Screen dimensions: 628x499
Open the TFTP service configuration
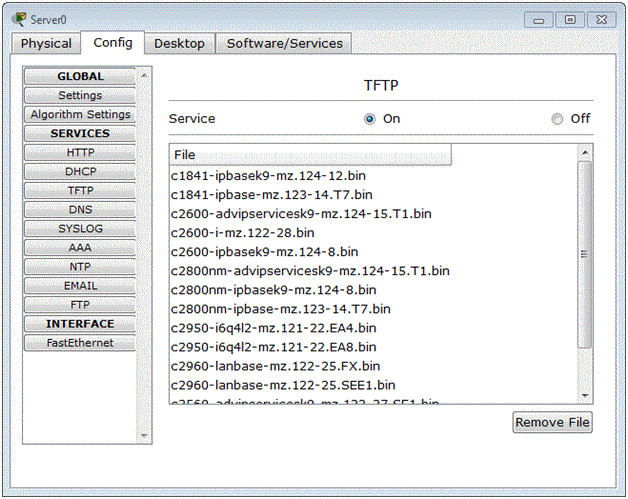coord(80,190)
